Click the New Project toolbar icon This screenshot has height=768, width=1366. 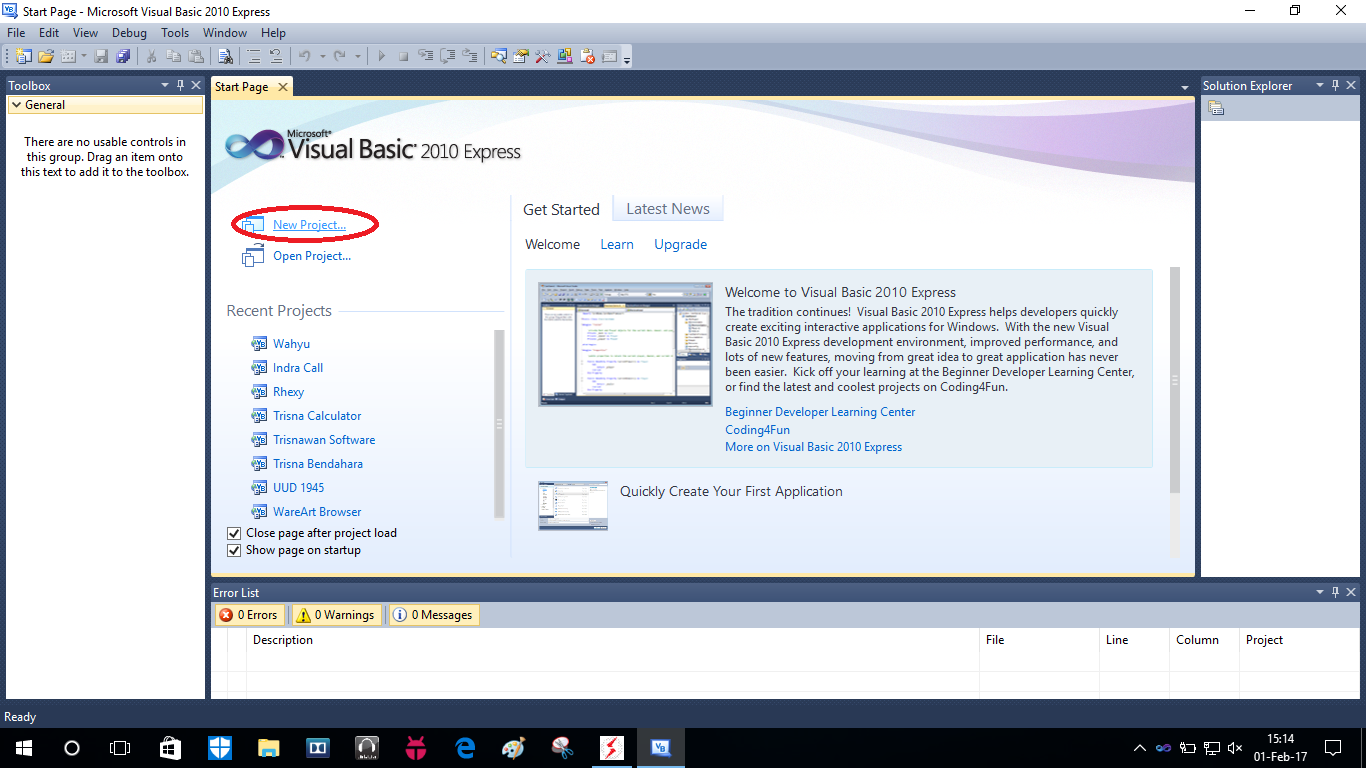click(x=23, y=56)
